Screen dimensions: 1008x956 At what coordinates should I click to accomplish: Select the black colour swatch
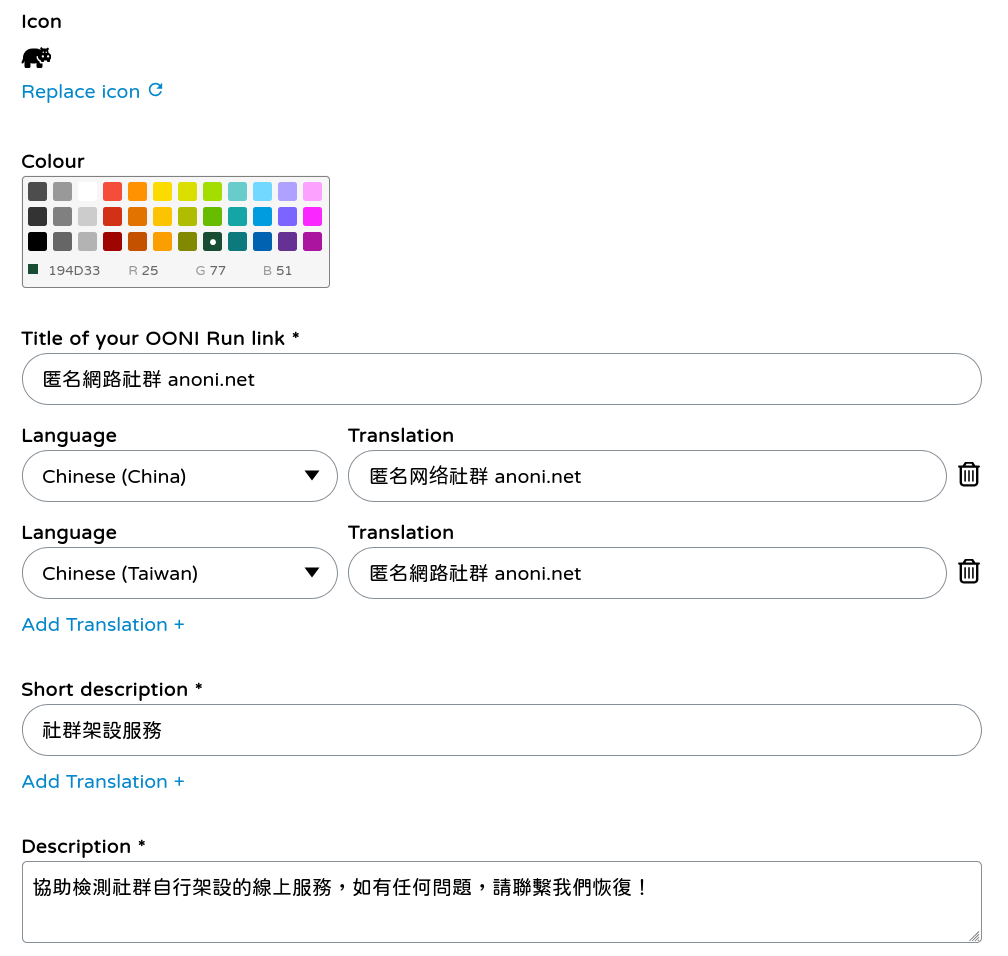click(37, 241)
